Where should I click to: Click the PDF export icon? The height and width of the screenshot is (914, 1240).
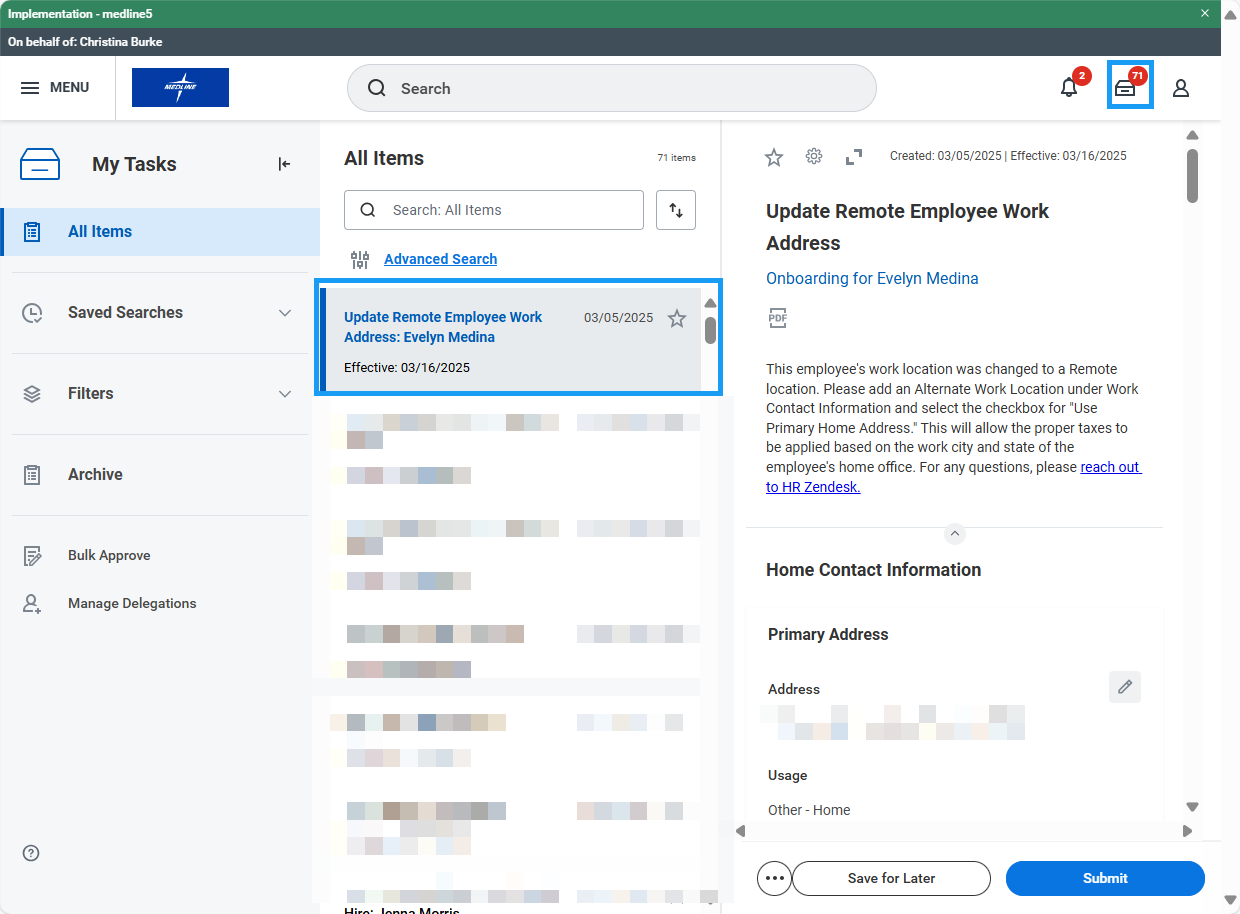[777, 318]
